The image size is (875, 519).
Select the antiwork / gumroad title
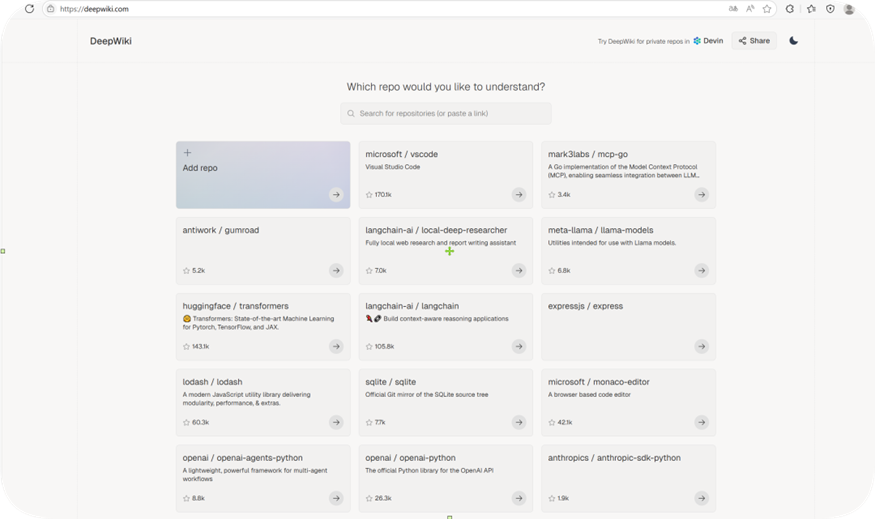[220, 230]
